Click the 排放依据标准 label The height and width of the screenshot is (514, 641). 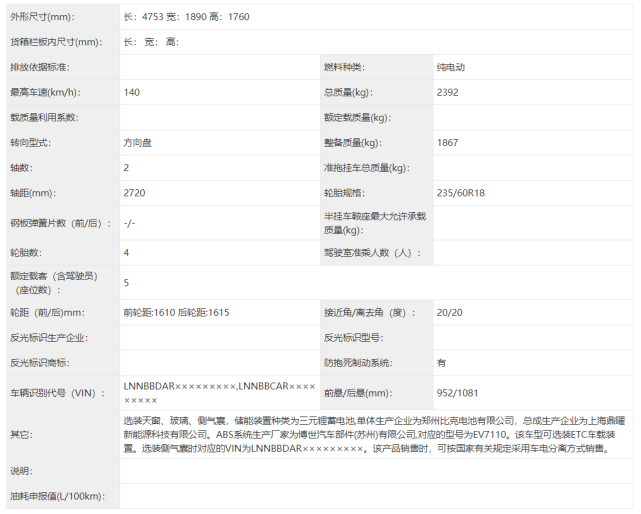tap(40, 67)
